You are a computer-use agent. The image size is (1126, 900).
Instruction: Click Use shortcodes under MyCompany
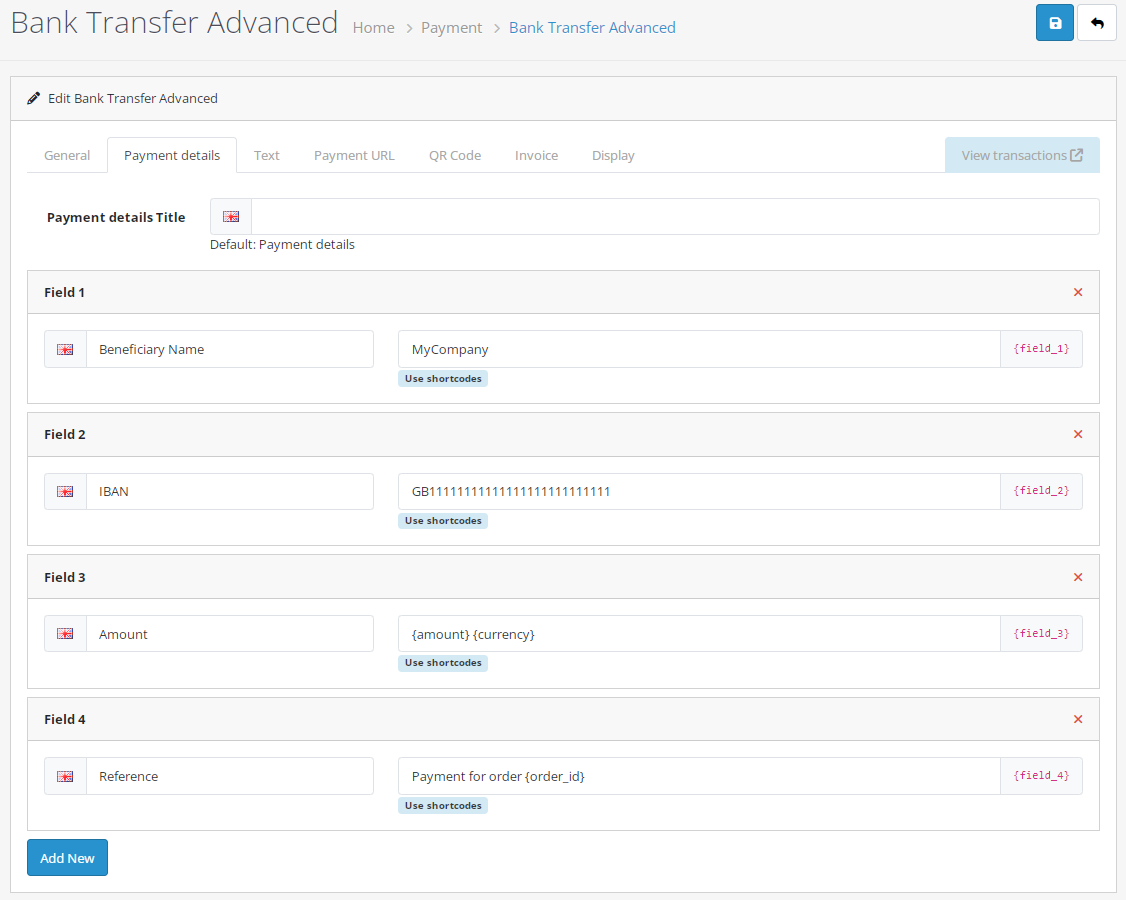[443, 379]
